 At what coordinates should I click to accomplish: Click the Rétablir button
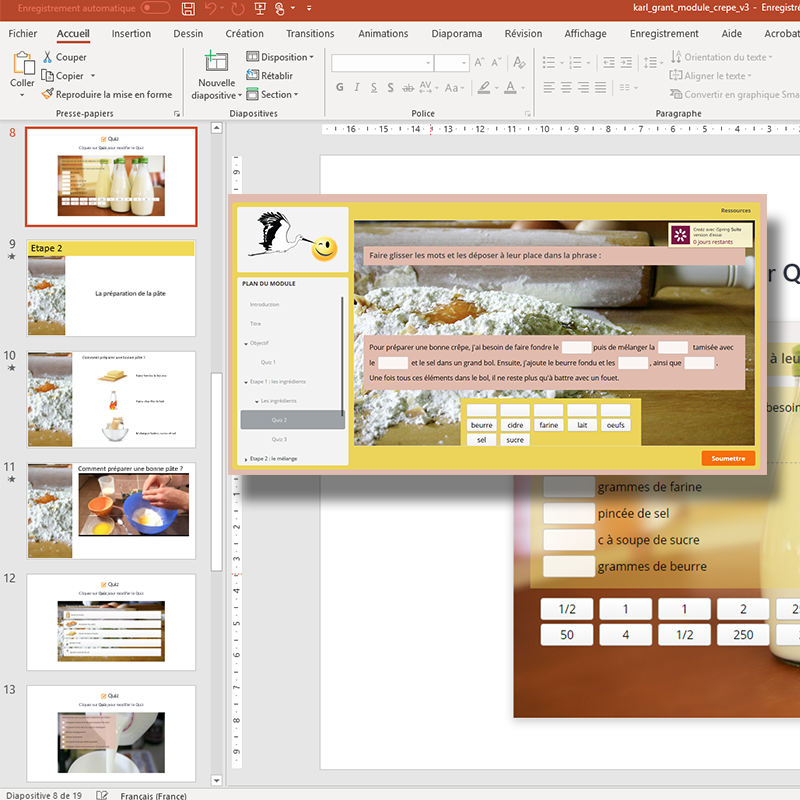[269, 76]
